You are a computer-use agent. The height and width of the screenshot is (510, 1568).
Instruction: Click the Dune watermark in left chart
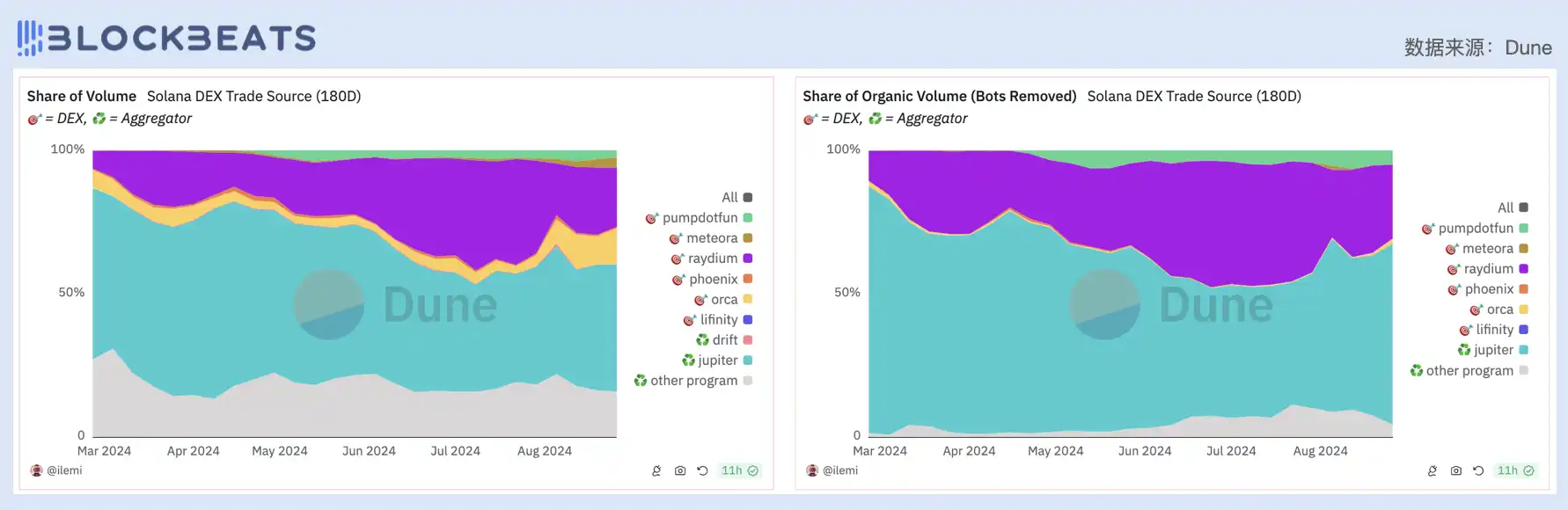click(396, 305)
